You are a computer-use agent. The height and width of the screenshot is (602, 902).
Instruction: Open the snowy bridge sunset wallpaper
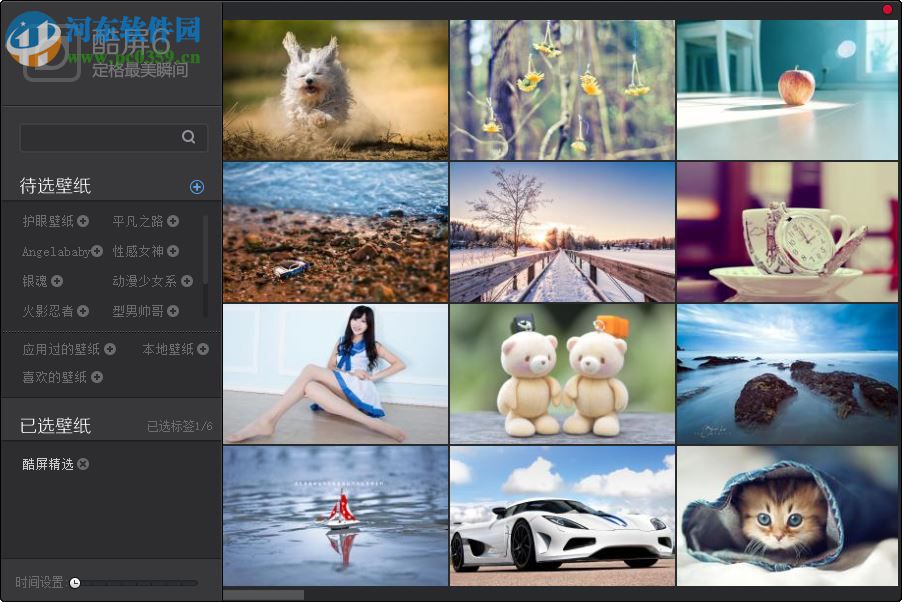[563, 233]
